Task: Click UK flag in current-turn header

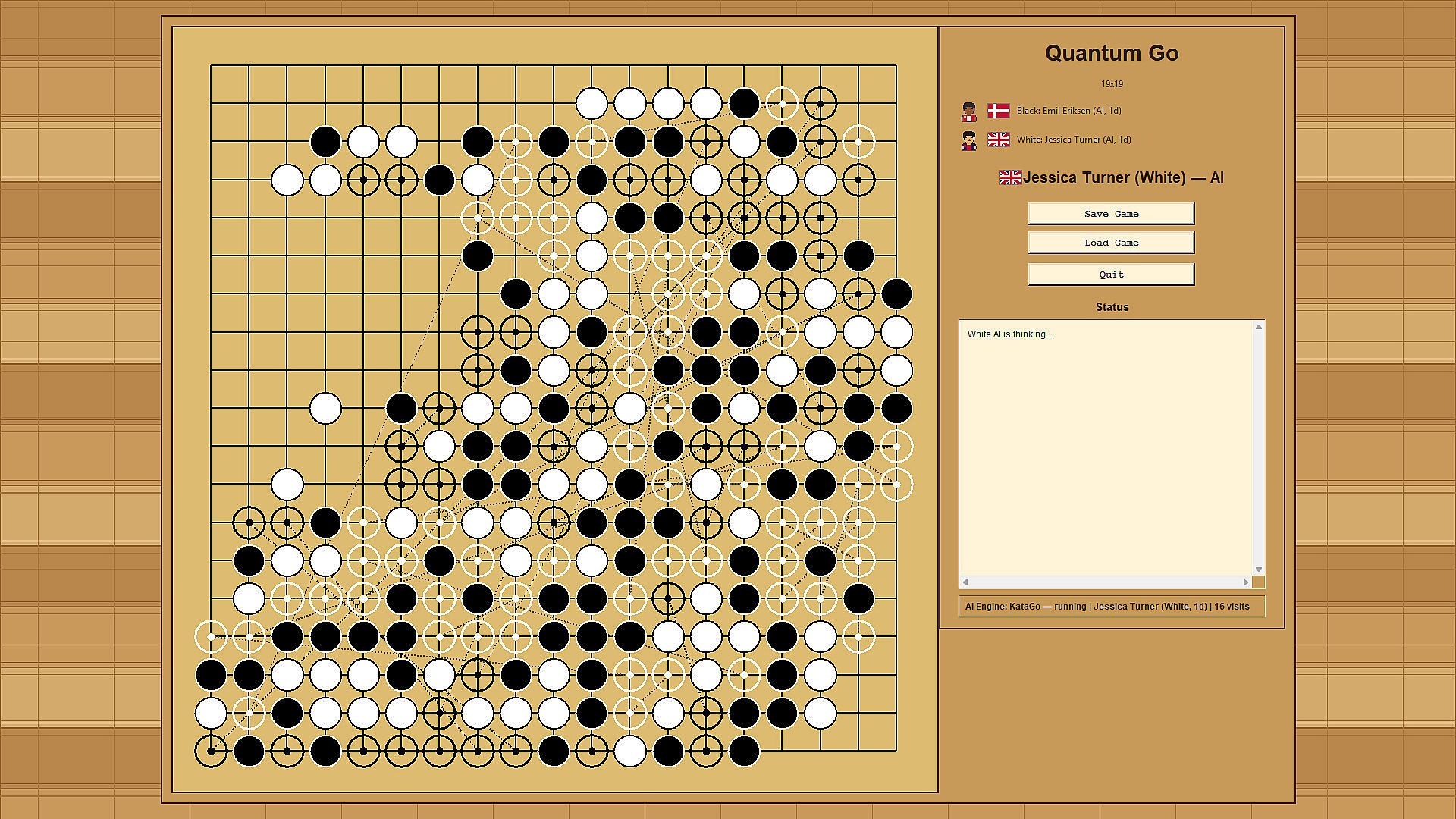Action: click(x=1010, y=177)
